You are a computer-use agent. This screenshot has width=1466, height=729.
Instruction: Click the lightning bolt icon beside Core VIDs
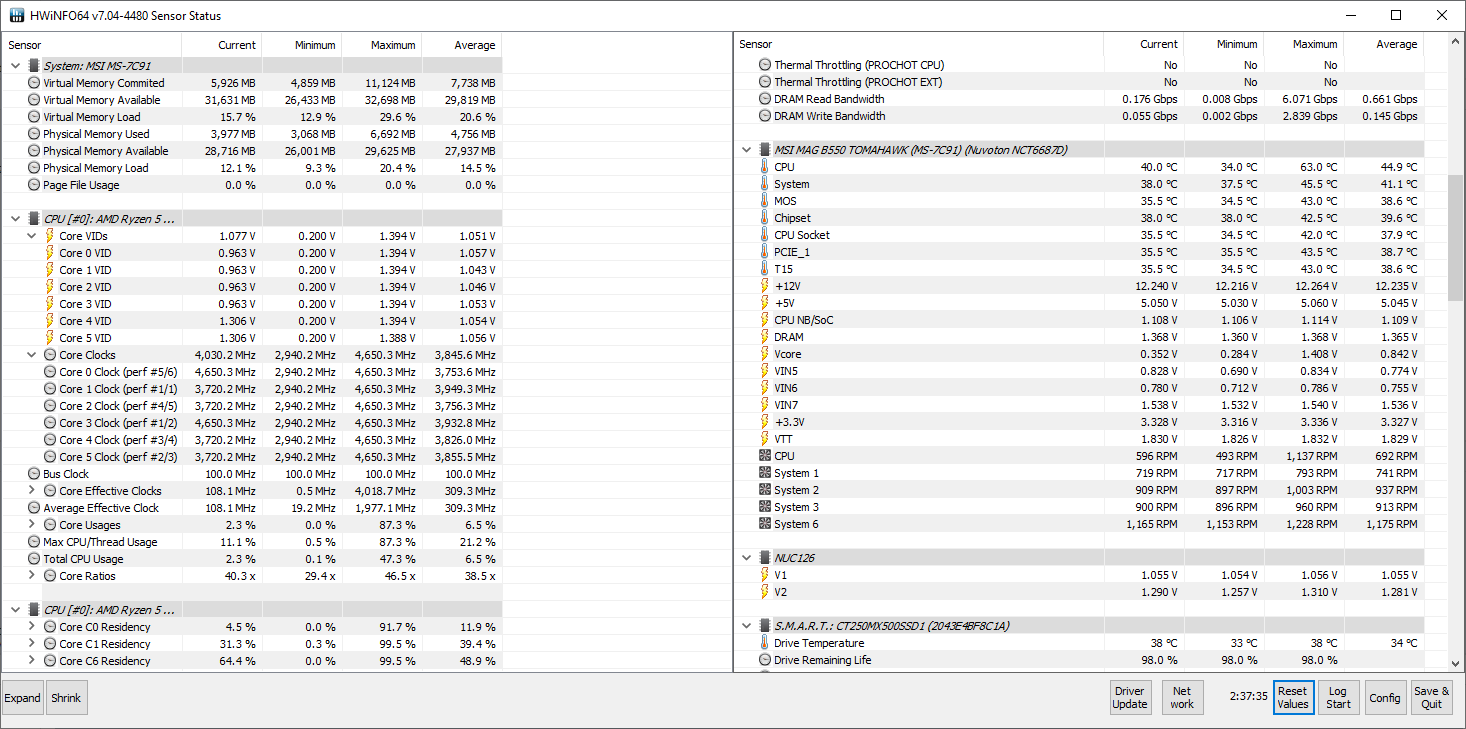tap(50, 236)
